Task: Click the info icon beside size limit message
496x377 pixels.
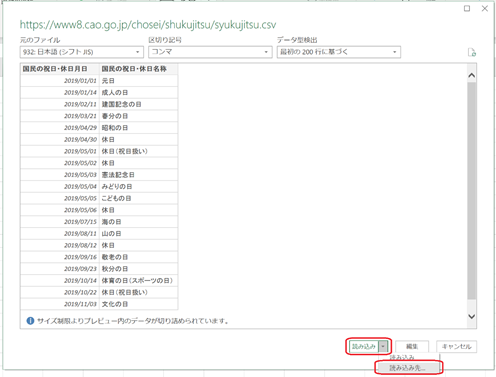Action: pyautogui.click(x=30, y=321)
